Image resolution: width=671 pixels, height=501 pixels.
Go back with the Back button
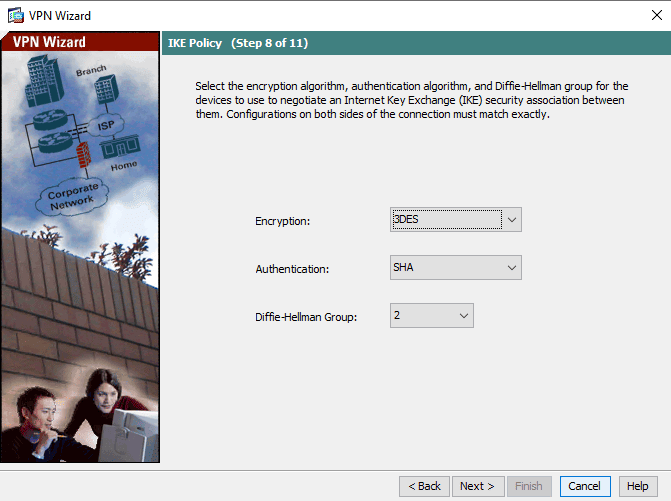point(424,486)
